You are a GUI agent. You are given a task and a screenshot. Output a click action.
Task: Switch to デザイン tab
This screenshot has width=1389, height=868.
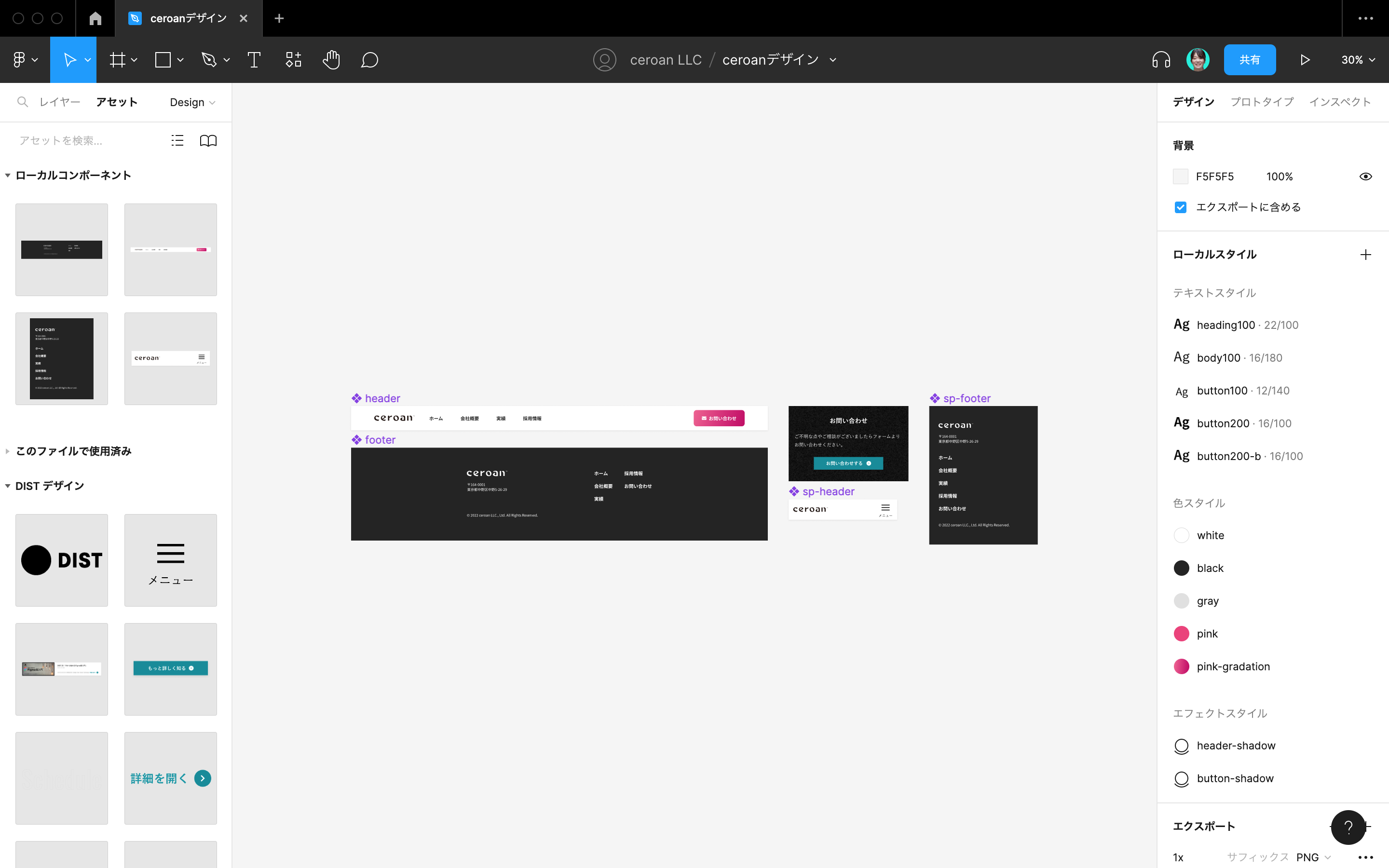coord(1193,102)
